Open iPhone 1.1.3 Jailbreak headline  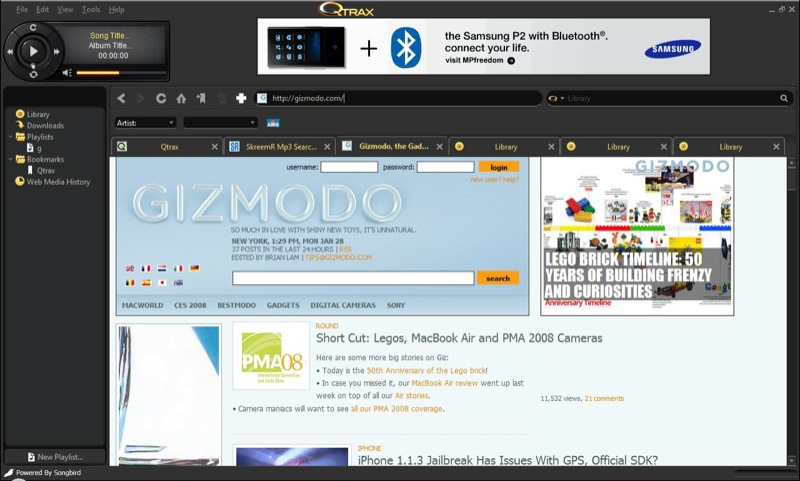point(508,460)
